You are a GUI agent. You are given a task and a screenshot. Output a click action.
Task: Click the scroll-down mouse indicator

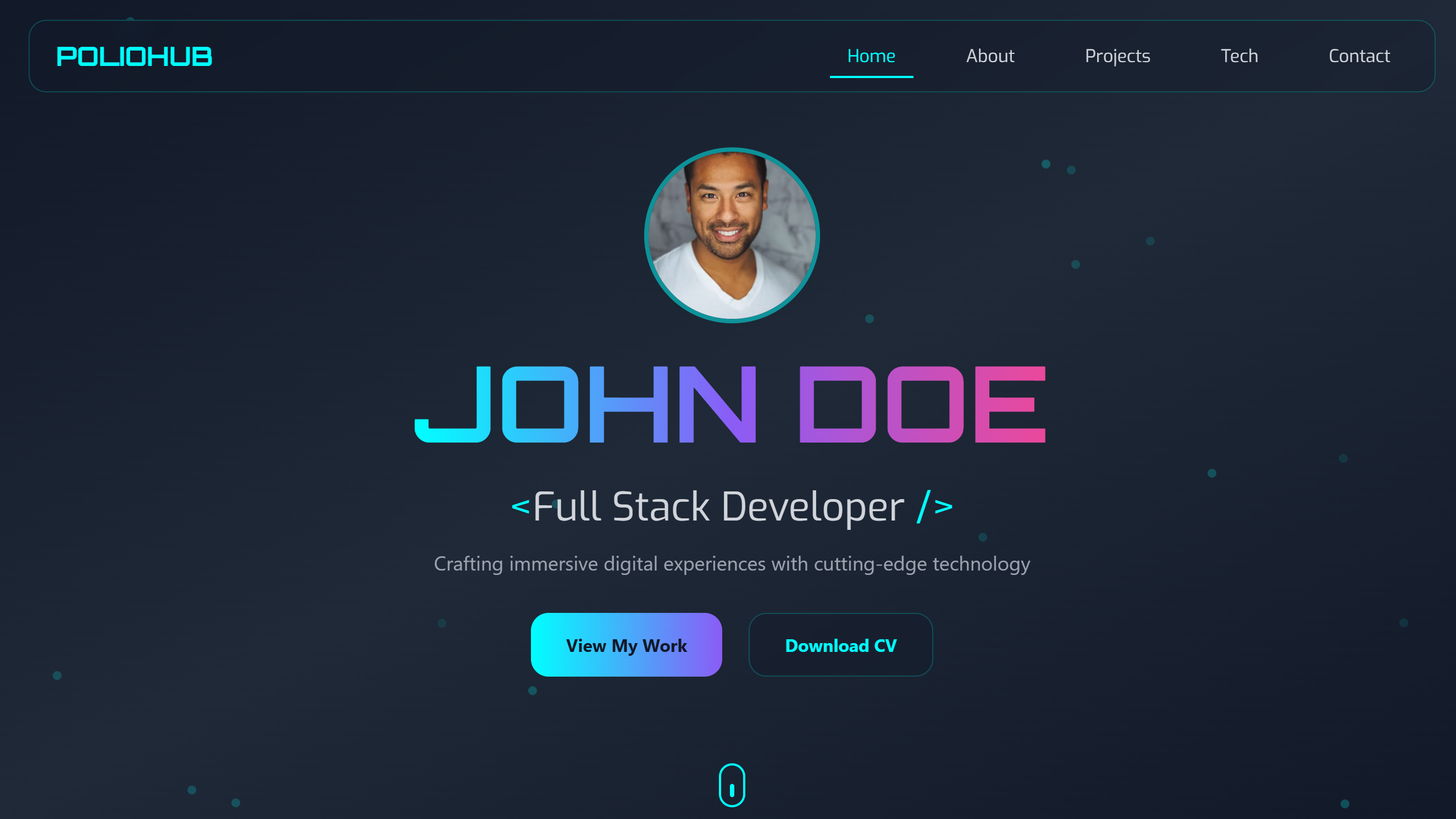[732, 785]
